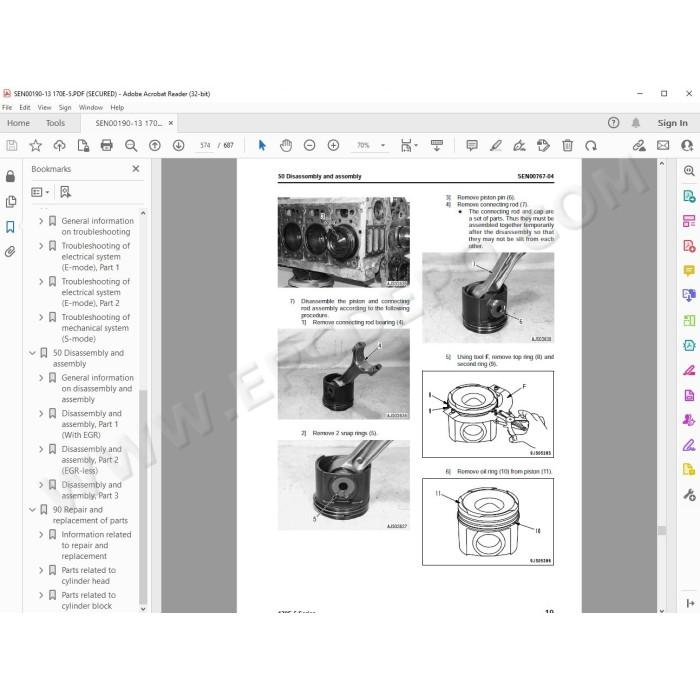
Task: Switch to the Tools tab
Action: [55, 123]
